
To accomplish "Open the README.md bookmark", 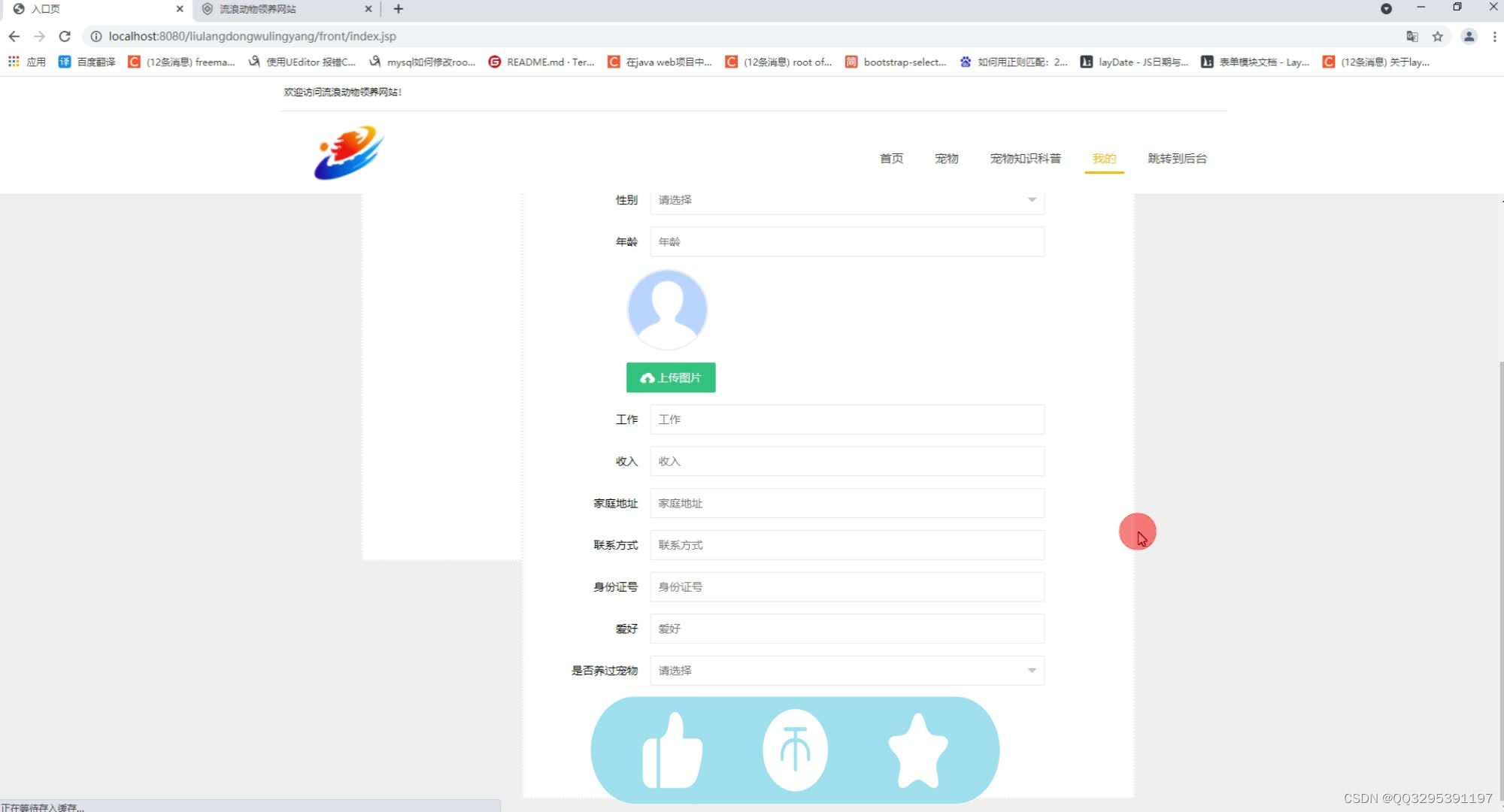I will point(541,62).
